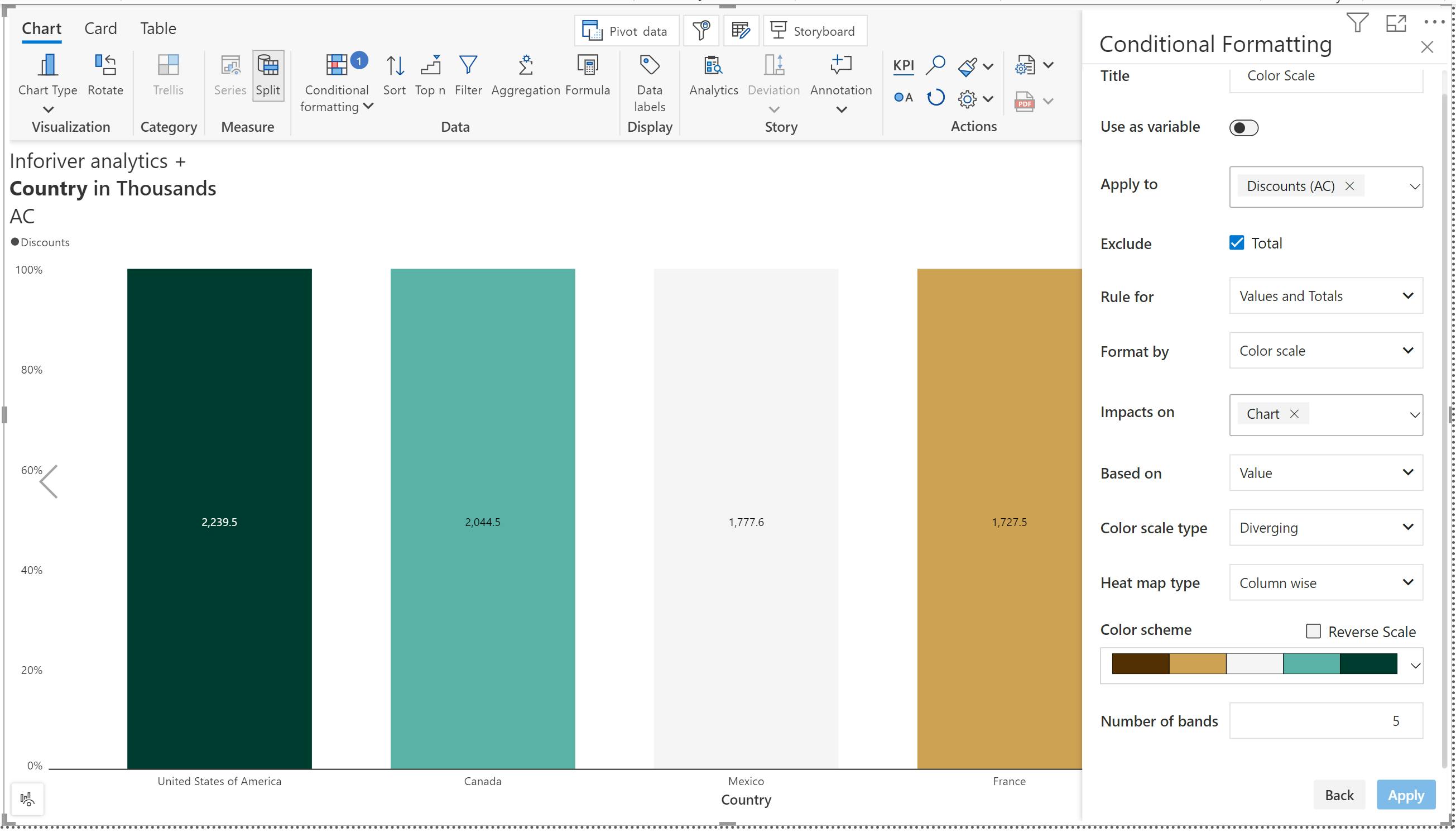The image size is (1456, 832).
Task: Toggle the Use as variable switch
Action: click(x=1243, y=127)
